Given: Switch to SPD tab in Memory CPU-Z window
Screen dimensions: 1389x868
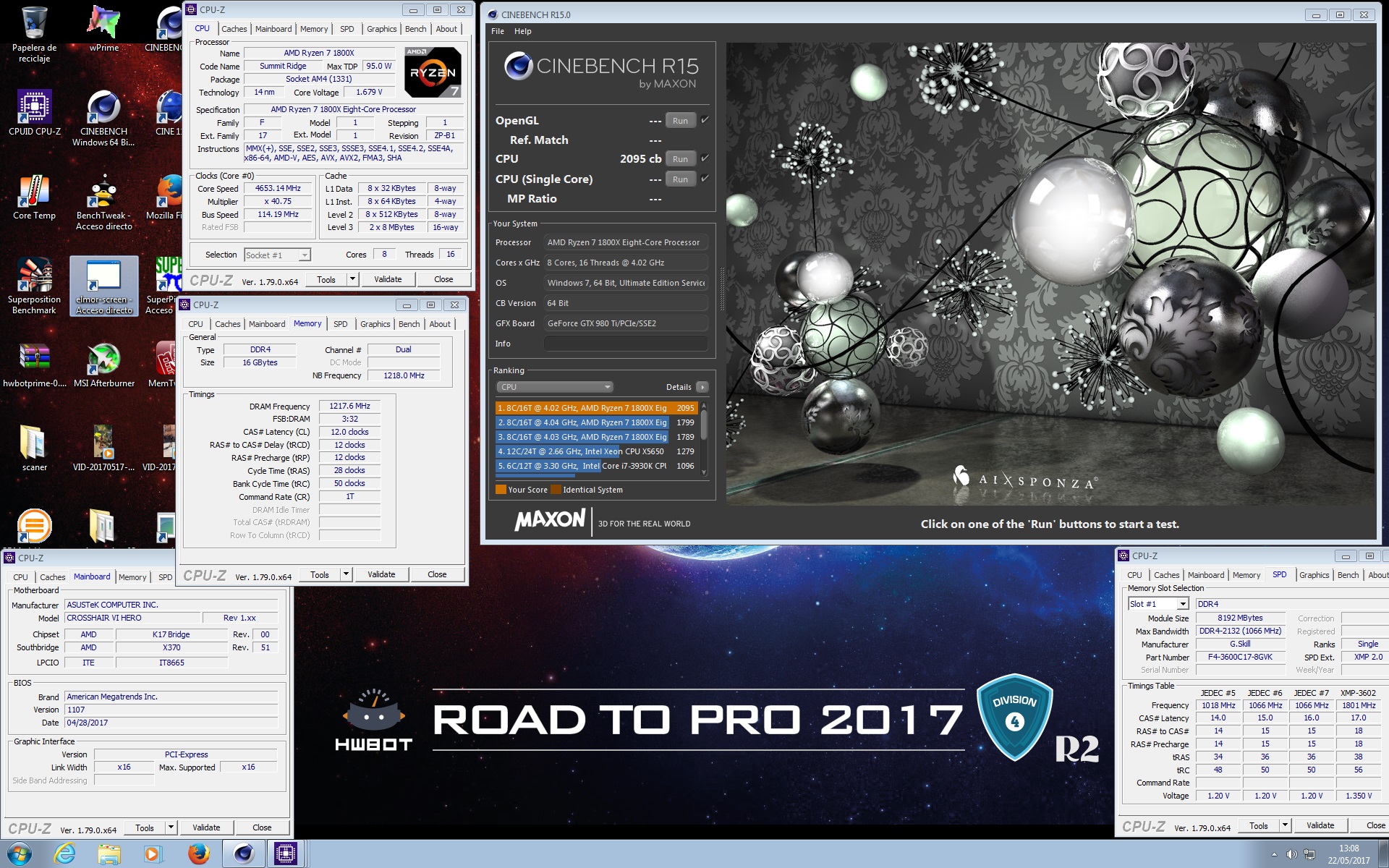Looking at the screenshot, I should click(x=340, y=324).
